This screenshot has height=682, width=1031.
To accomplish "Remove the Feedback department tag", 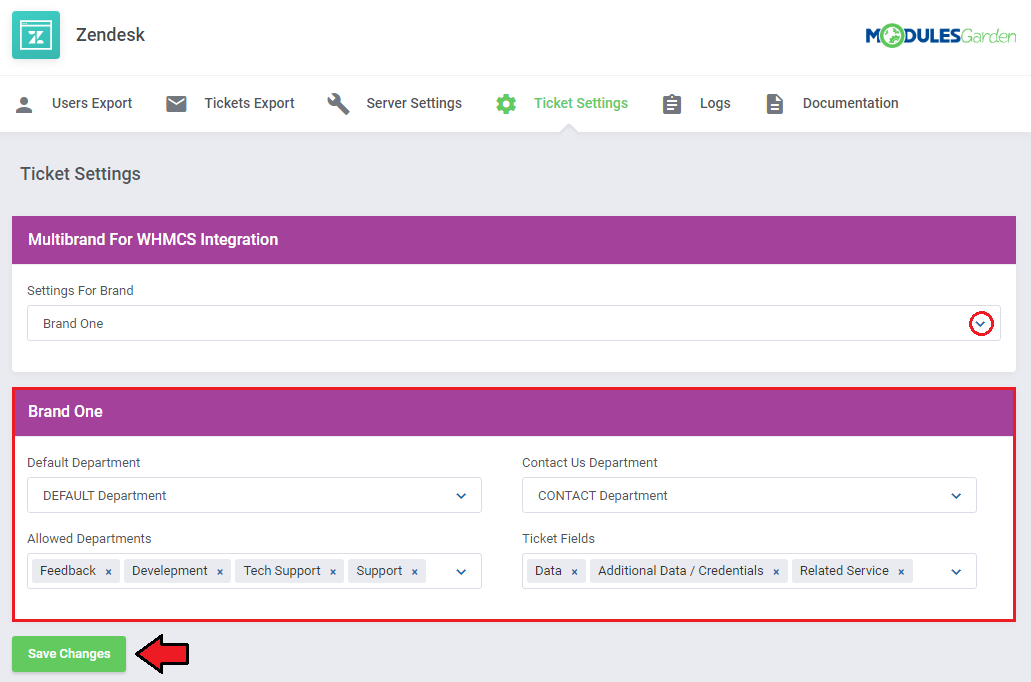I will click(x=108, y=572).
